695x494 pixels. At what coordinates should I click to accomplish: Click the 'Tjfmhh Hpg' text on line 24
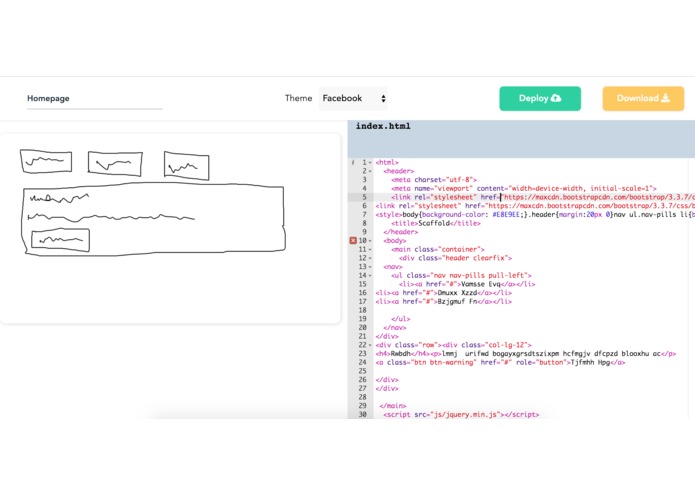click(590, 362)
